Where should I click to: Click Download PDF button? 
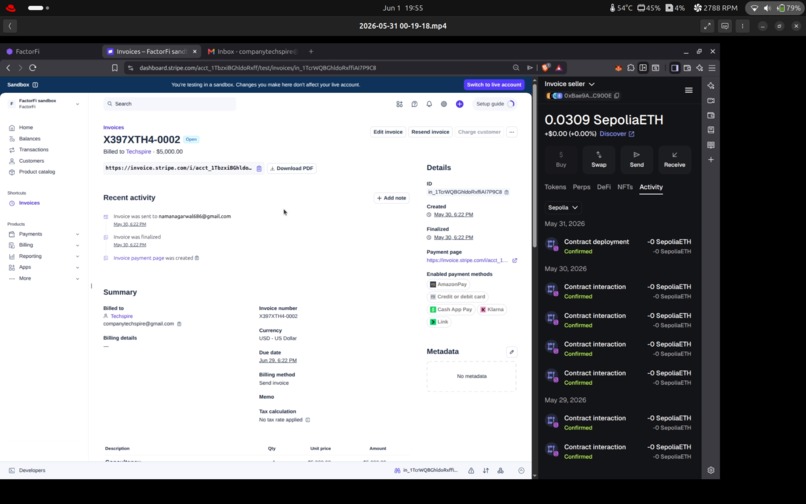[x=291, y=168]
